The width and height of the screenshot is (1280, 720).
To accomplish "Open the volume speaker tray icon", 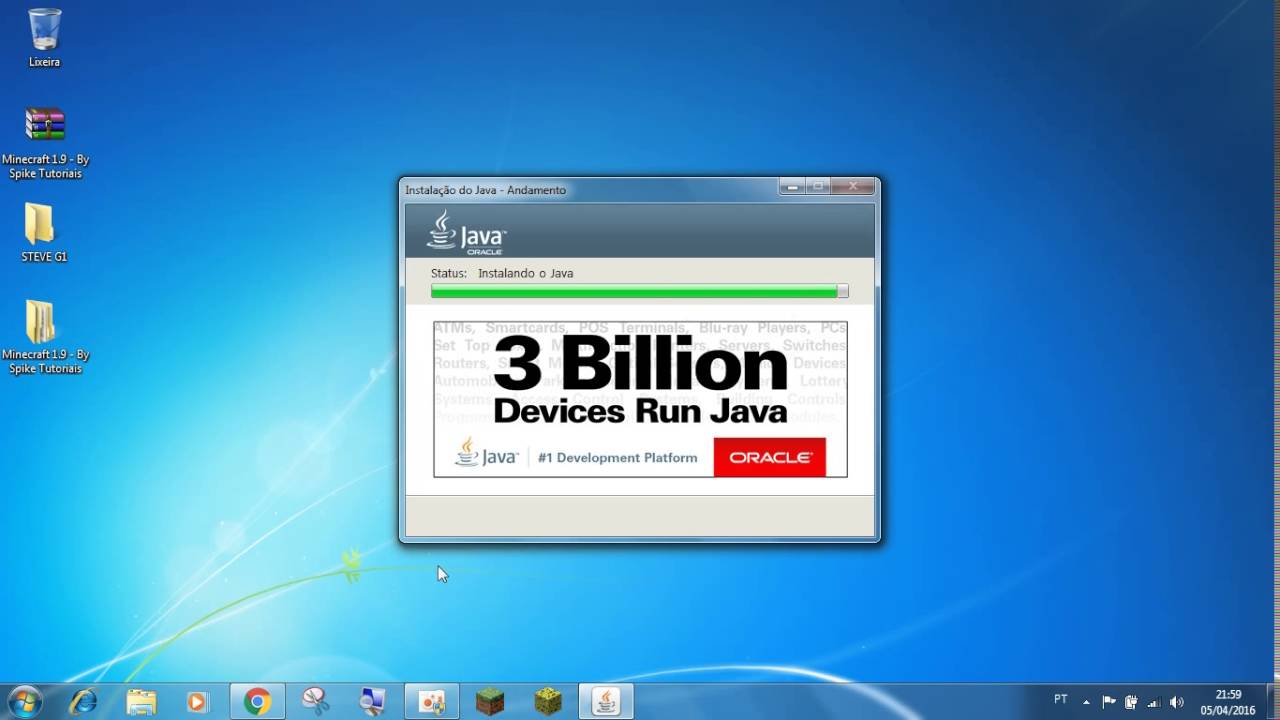I will pyautogui.click(x=1177, y=702).
